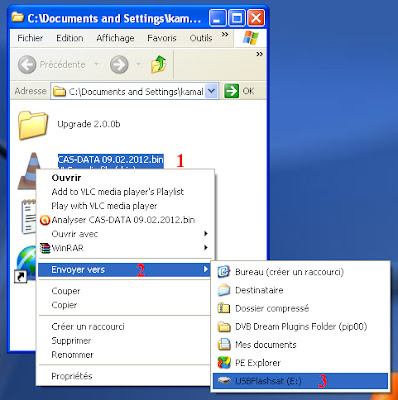Select the Upgrade 2.0.0b folder name
The image size is (398, 400).
[89, 124]
